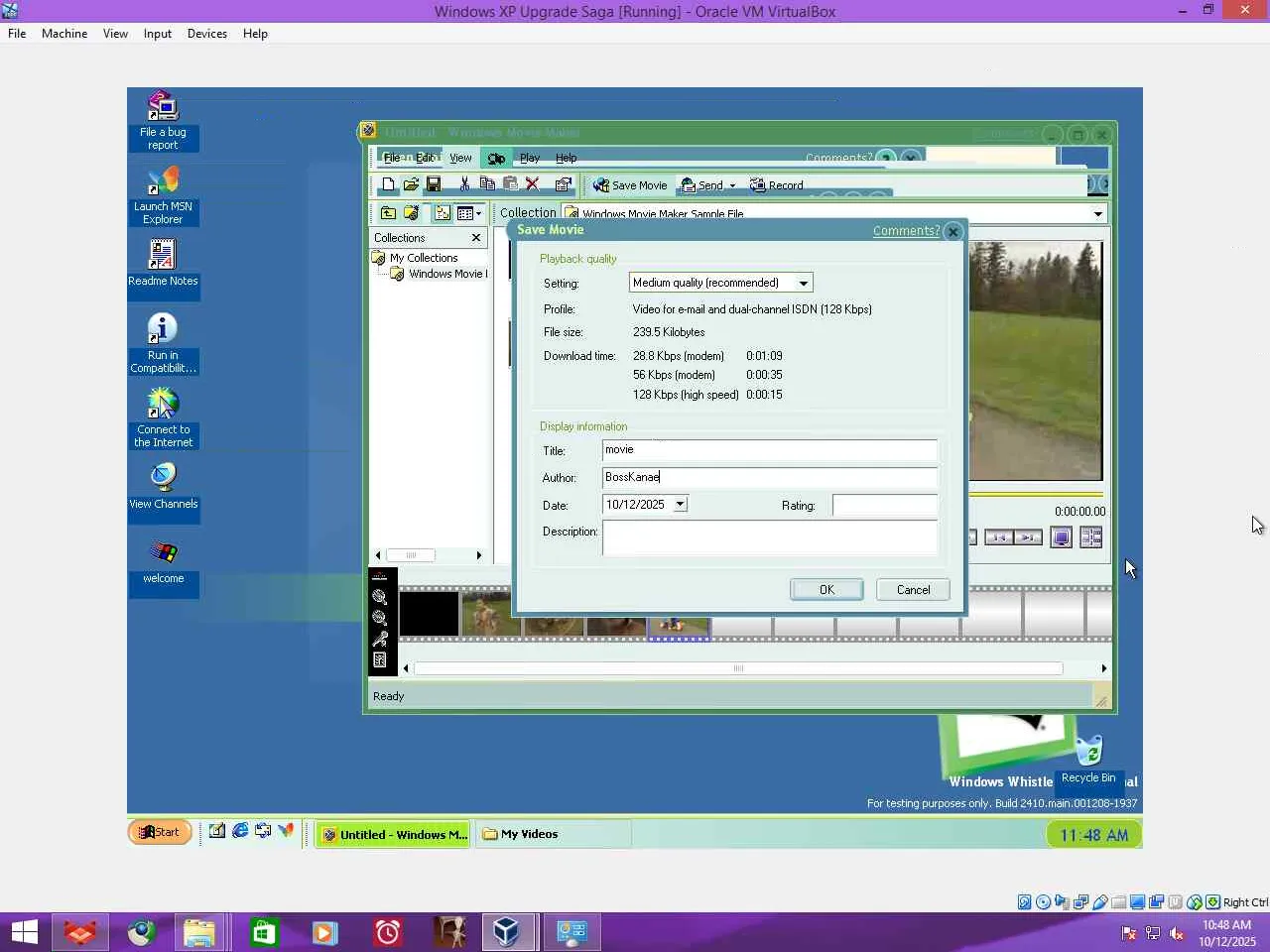The image size is (1270, 952).
Task: Click the host Windows Start button
Action: (x=24, y=932)
